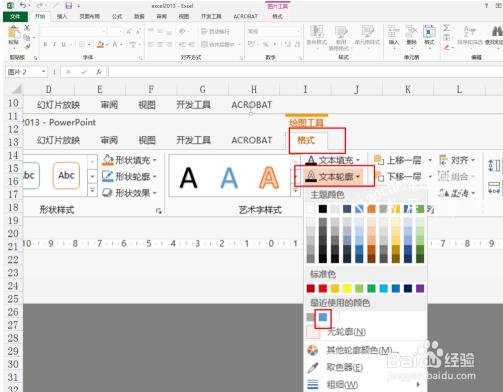
Task: Click the Paste clipboard icon
Action: coord(13,33)
